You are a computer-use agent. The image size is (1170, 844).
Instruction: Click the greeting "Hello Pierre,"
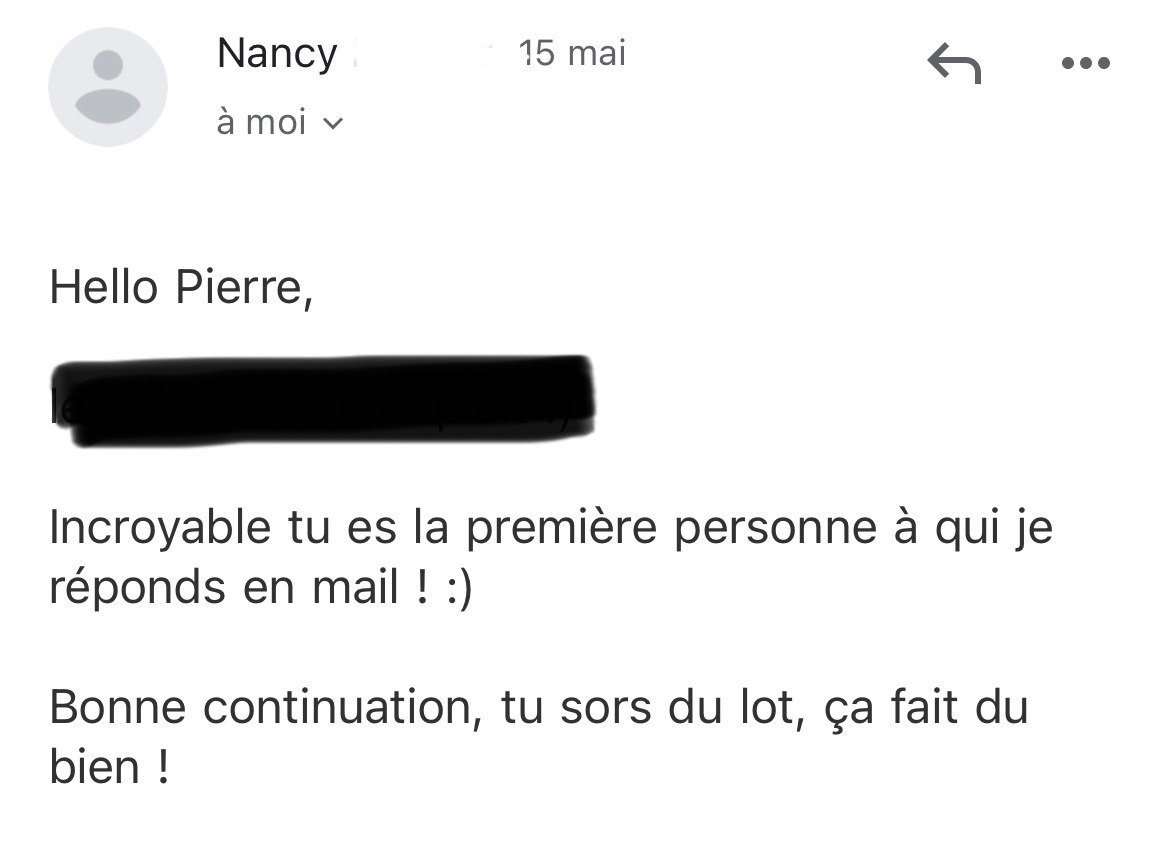click(x=181, y=288)
